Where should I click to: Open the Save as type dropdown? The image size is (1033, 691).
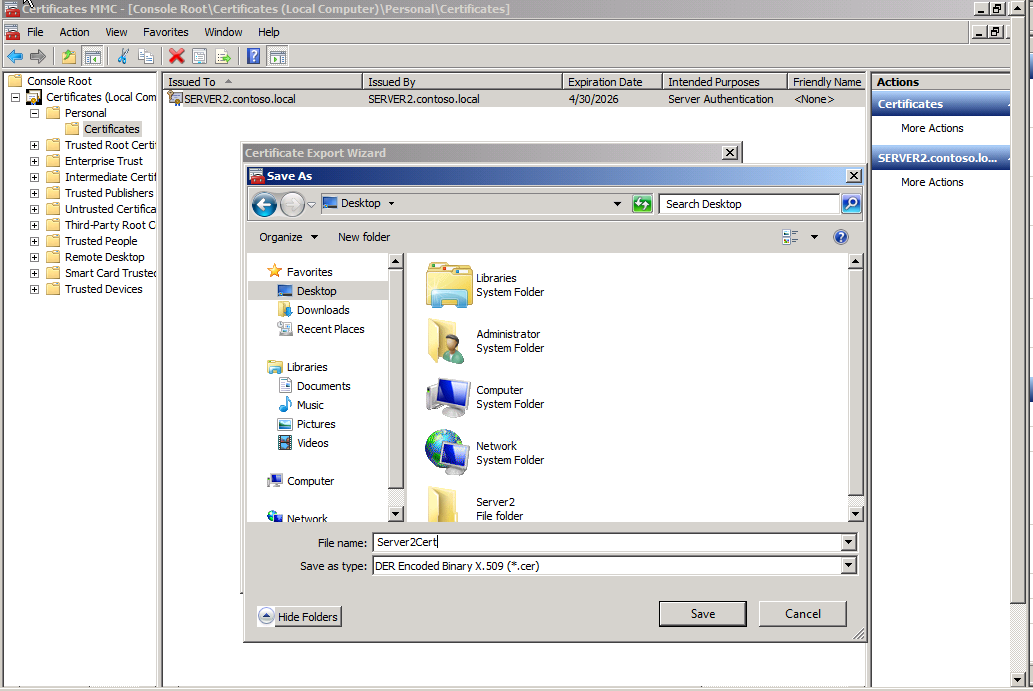click(849, 565)
